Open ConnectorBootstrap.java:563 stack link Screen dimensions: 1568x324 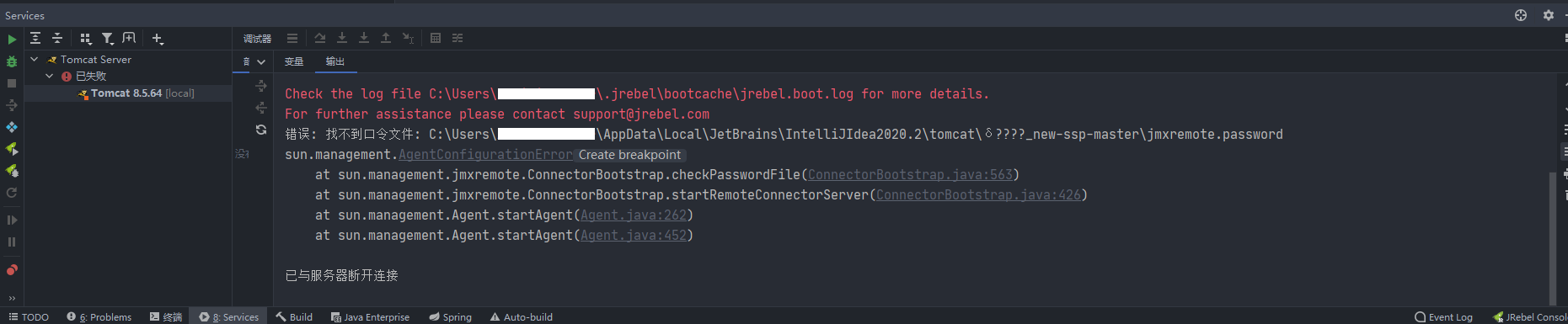910,175
